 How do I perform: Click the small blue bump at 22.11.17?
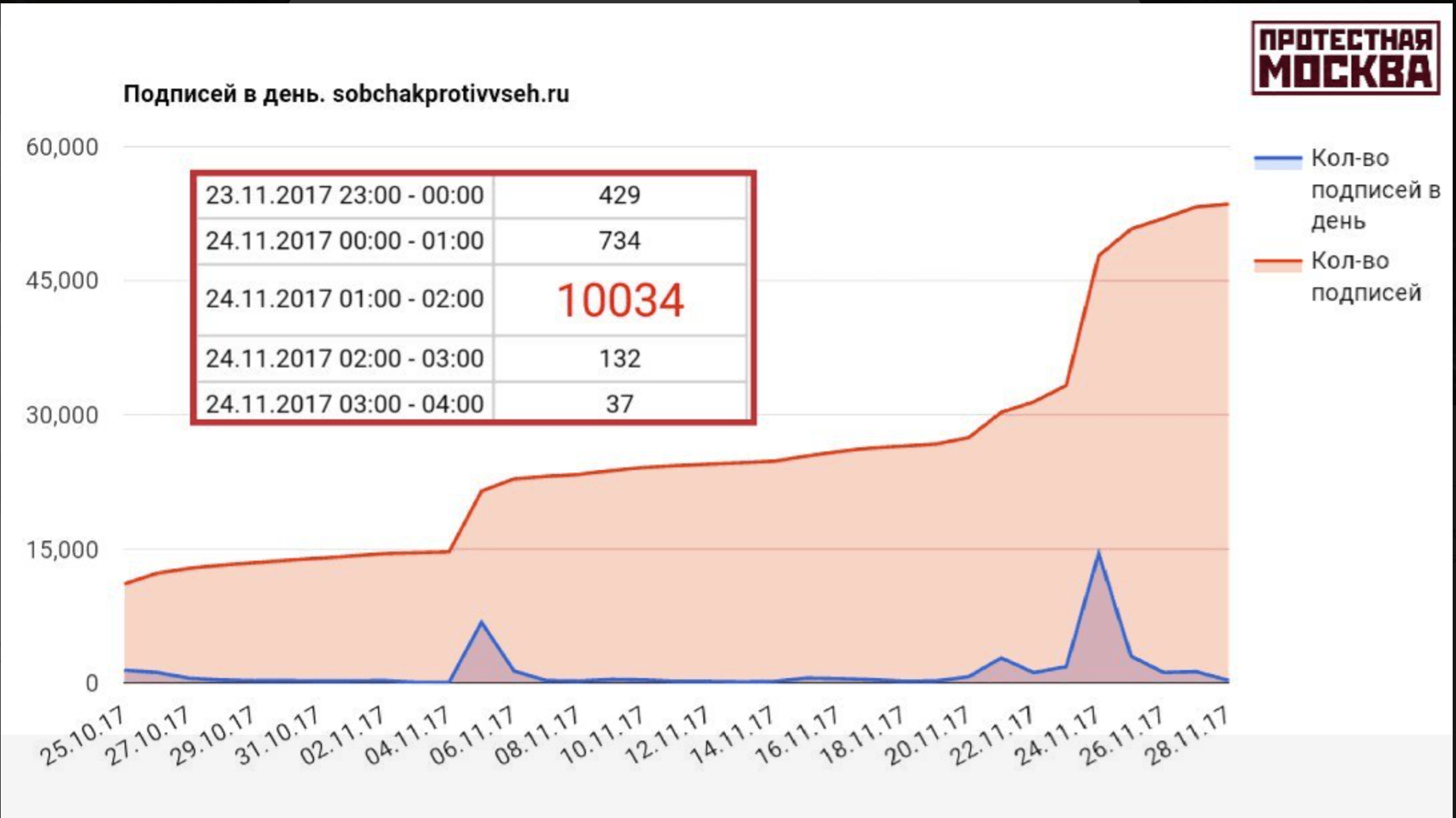(x=1000, y=659)
